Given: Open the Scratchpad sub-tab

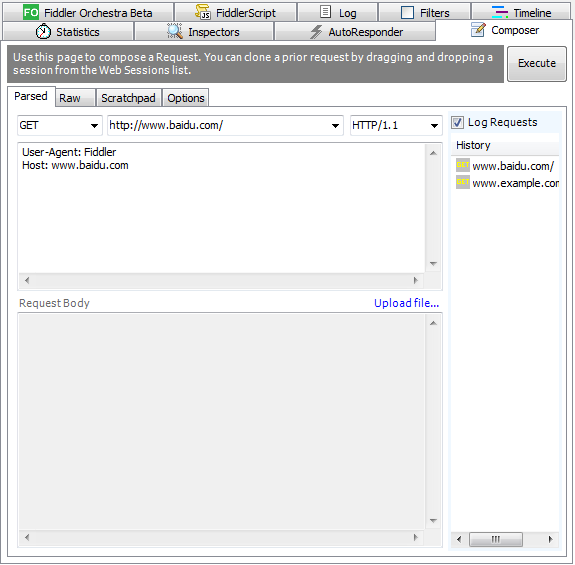Looking at the screenshot, I should point(129,98).
